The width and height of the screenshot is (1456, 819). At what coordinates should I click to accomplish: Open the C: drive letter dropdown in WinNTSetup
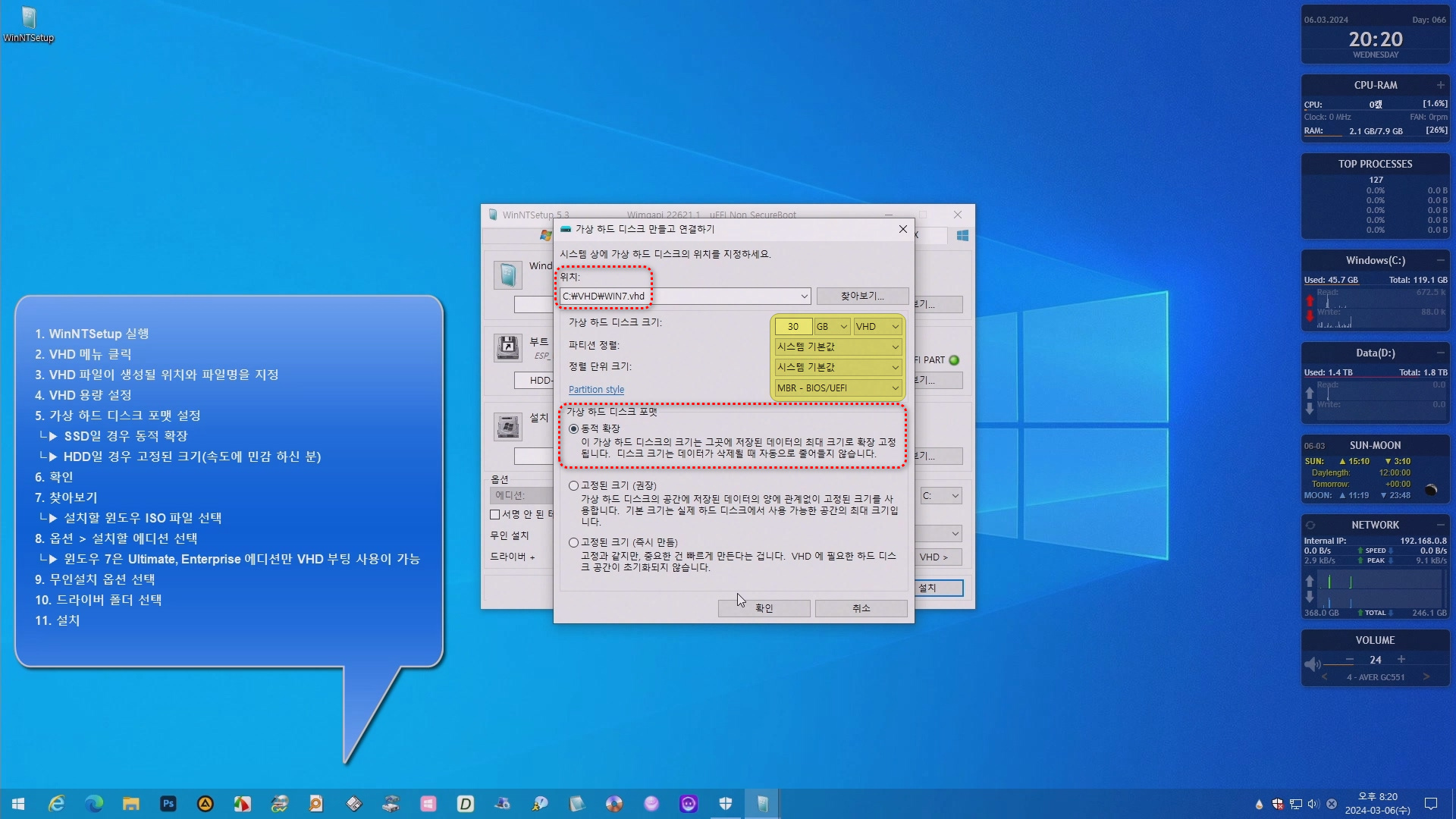click(940, 496)
